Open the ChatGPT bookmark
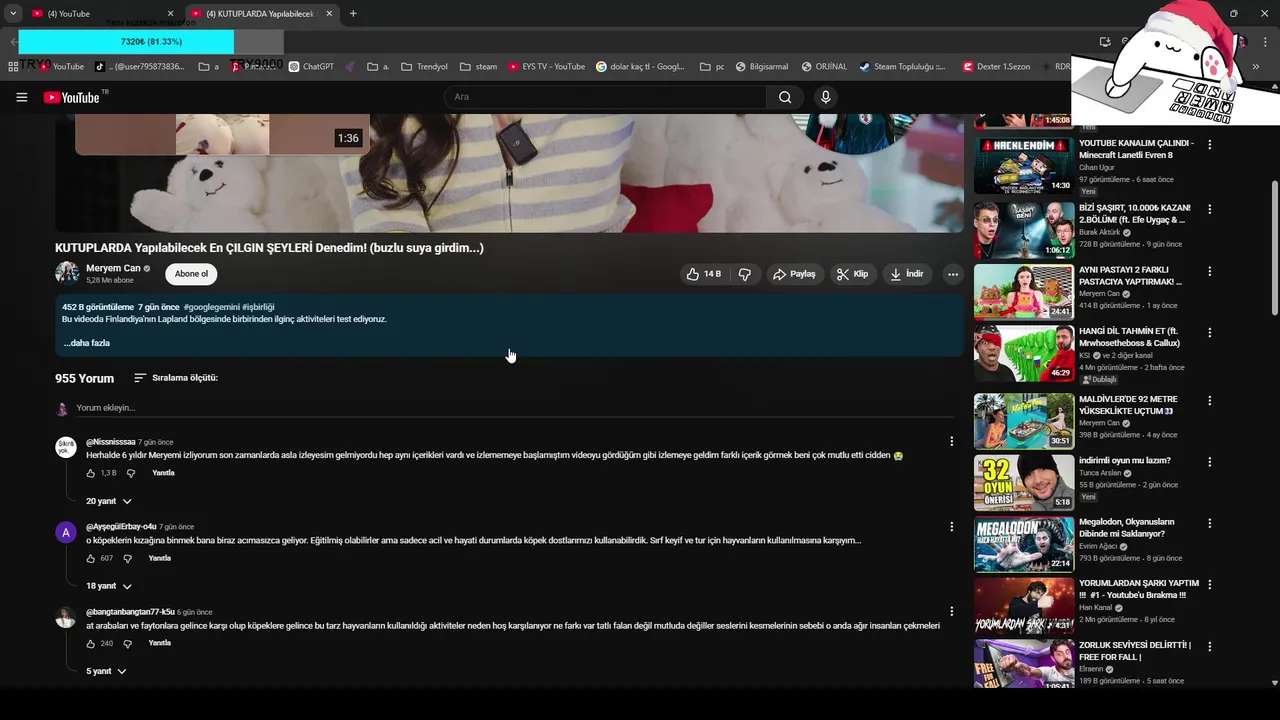Screen dimensions: 1280x720 click(311, 67)
